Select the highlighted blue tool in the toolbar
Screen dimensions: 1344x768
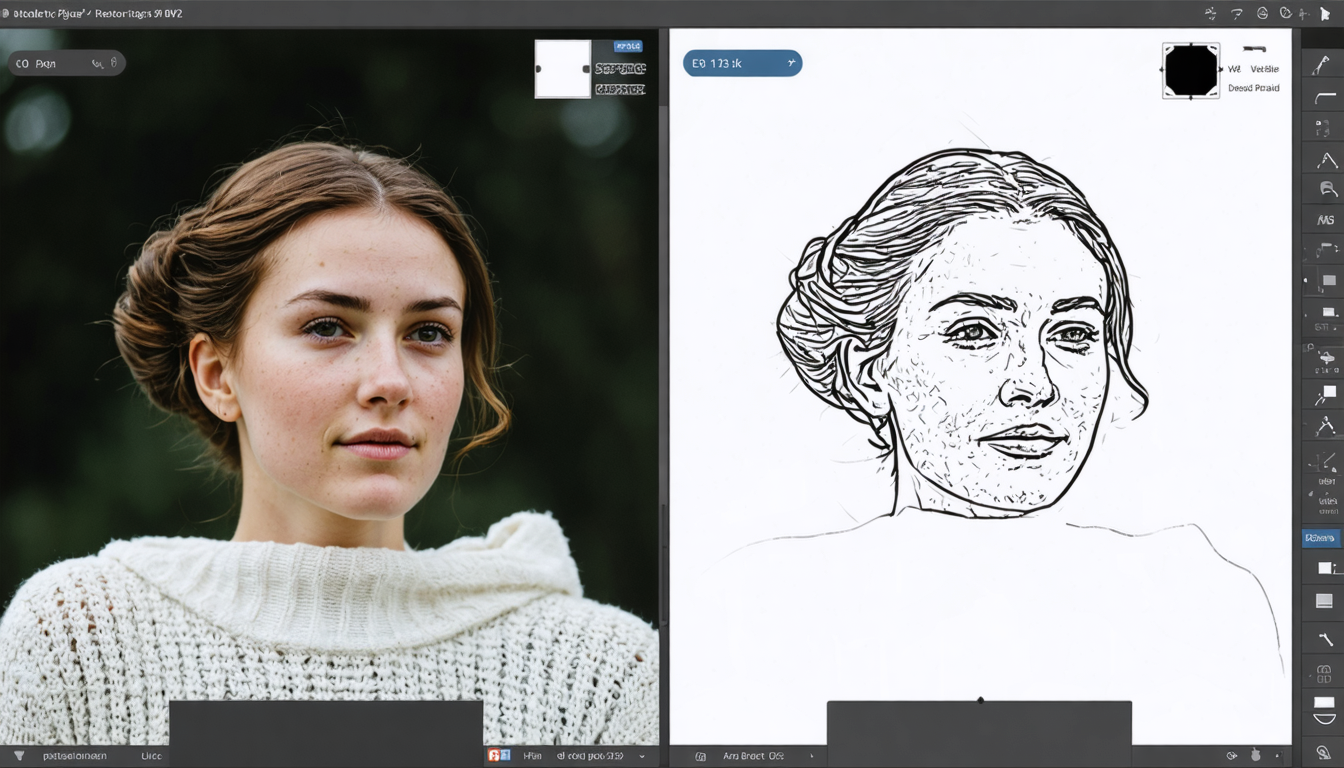(1320, 537)
